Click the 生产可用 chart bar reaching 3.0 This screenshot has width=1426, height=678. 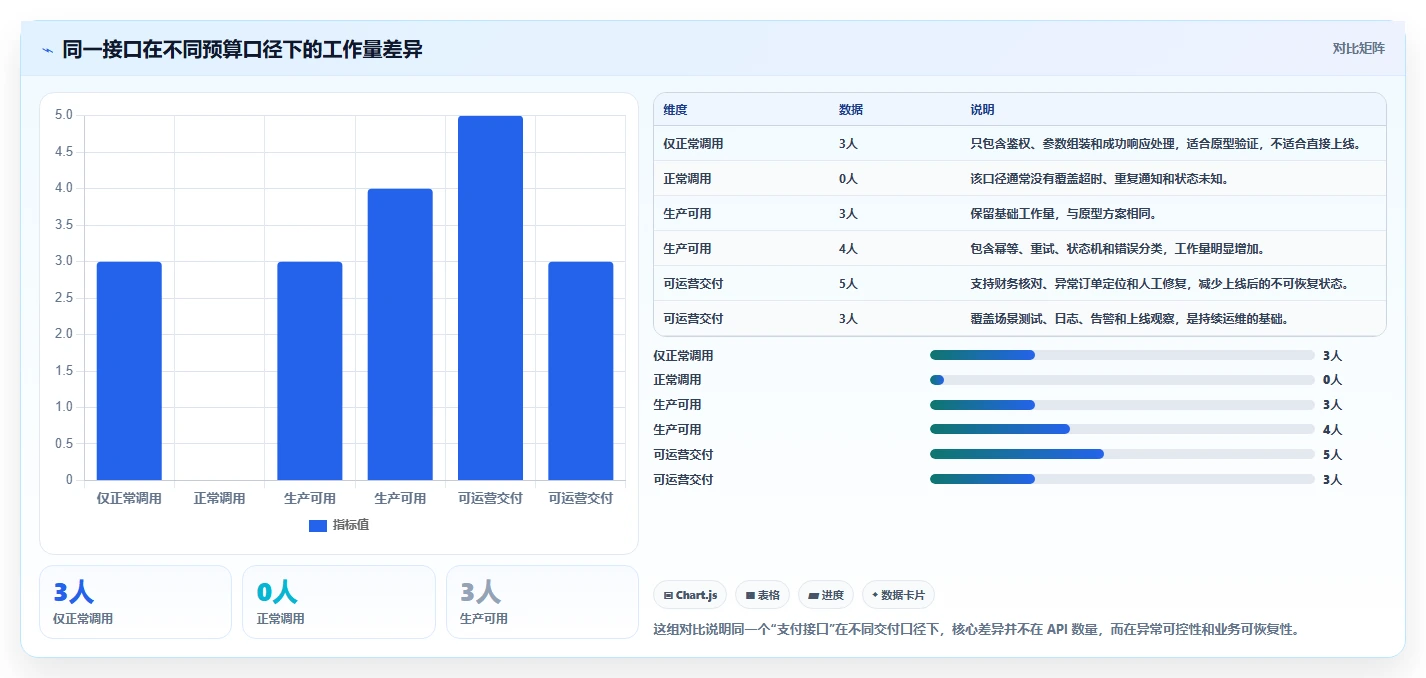(310, 371)
